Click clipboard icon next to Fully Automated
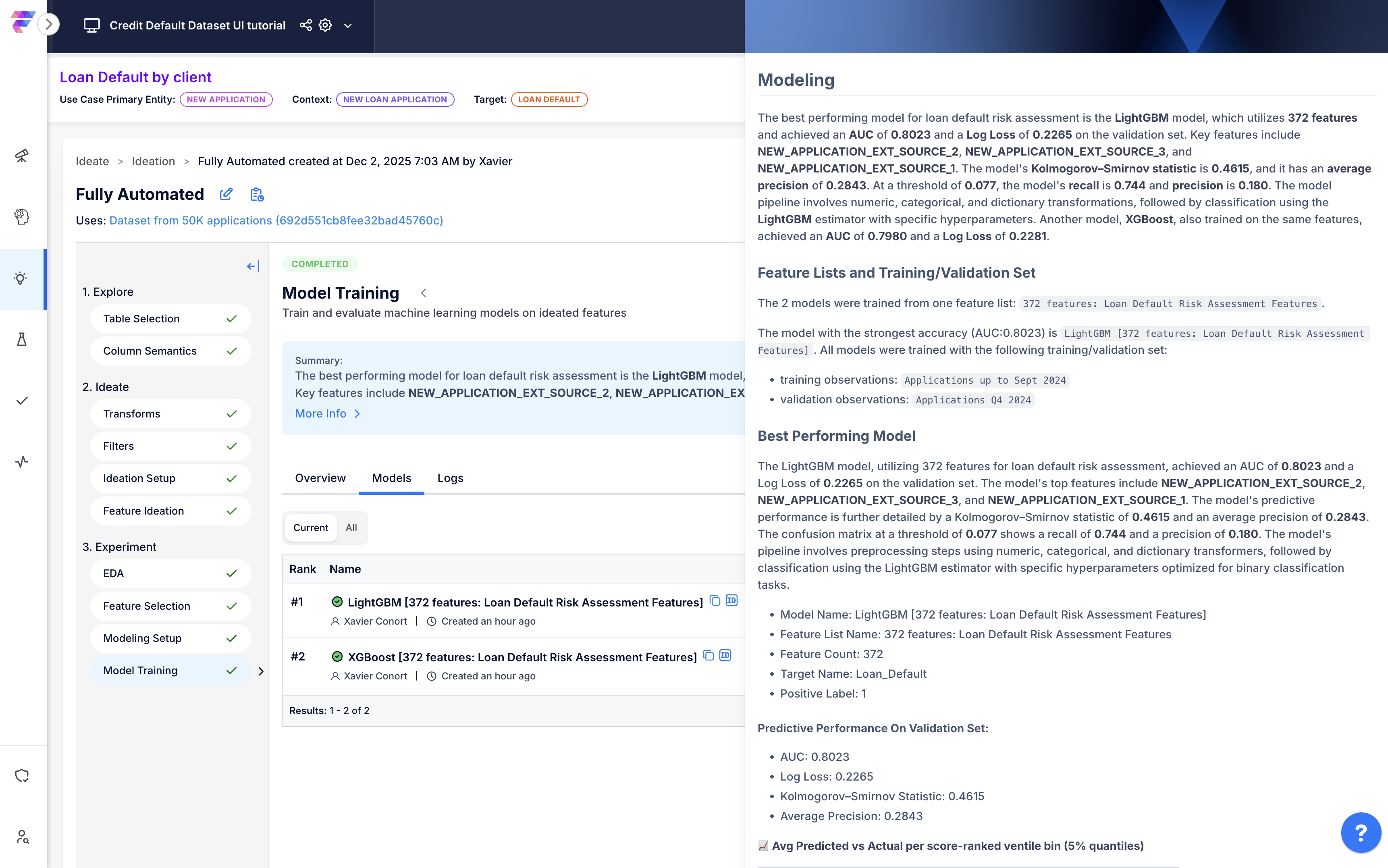Screen dimensions: 1388x868 pyautogui.click(x=257, y=195)
